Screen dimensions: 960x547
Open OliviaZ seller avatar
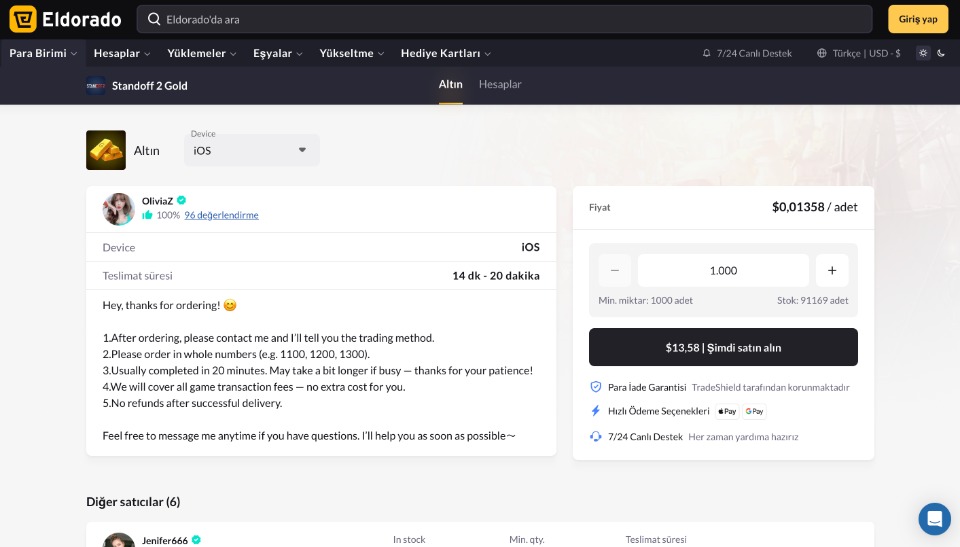[119, 209]
